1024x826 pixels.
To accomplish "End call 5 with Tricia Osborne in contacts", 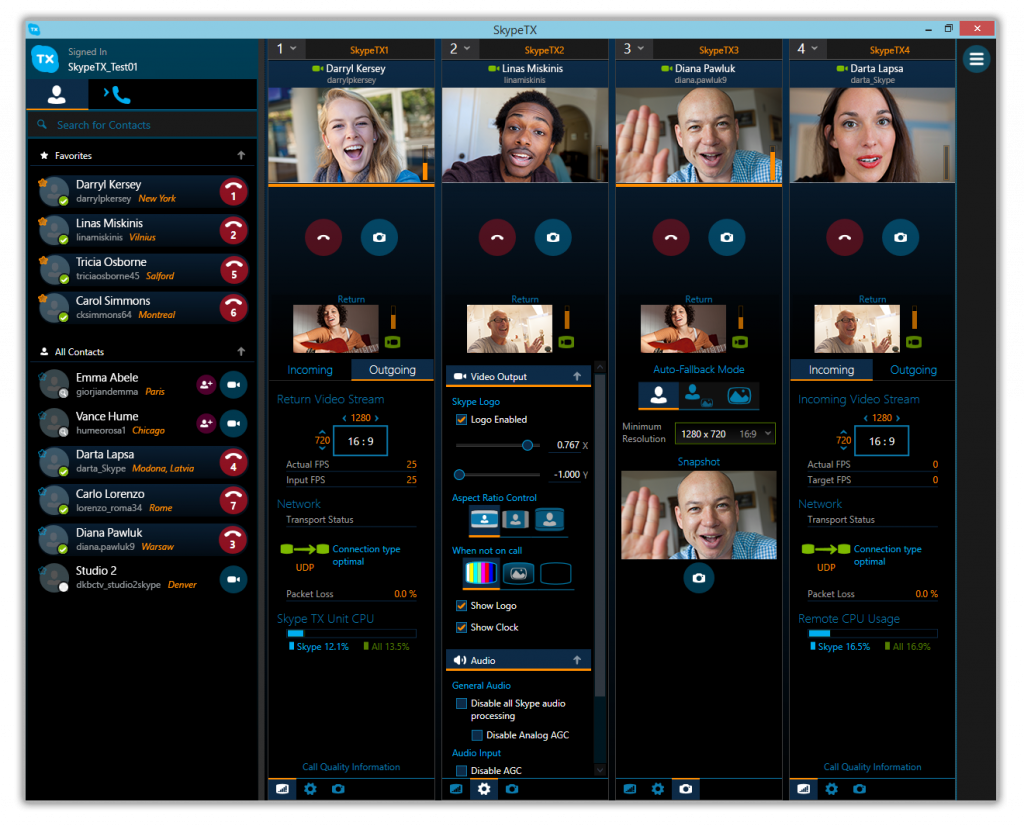I will pos(233,270).
